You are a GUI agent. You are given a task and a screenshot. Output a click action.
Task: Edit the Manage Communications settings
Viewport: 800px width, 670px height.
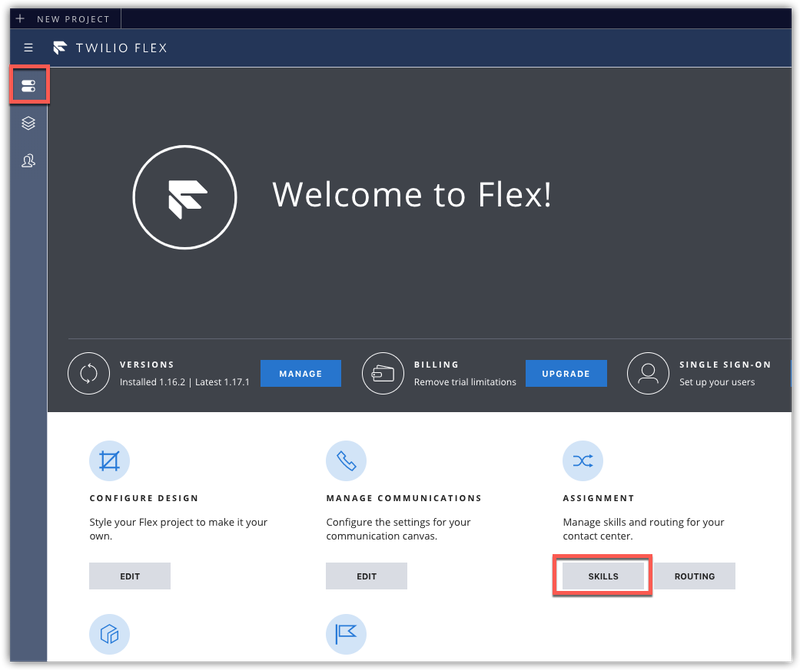(367, 576)
